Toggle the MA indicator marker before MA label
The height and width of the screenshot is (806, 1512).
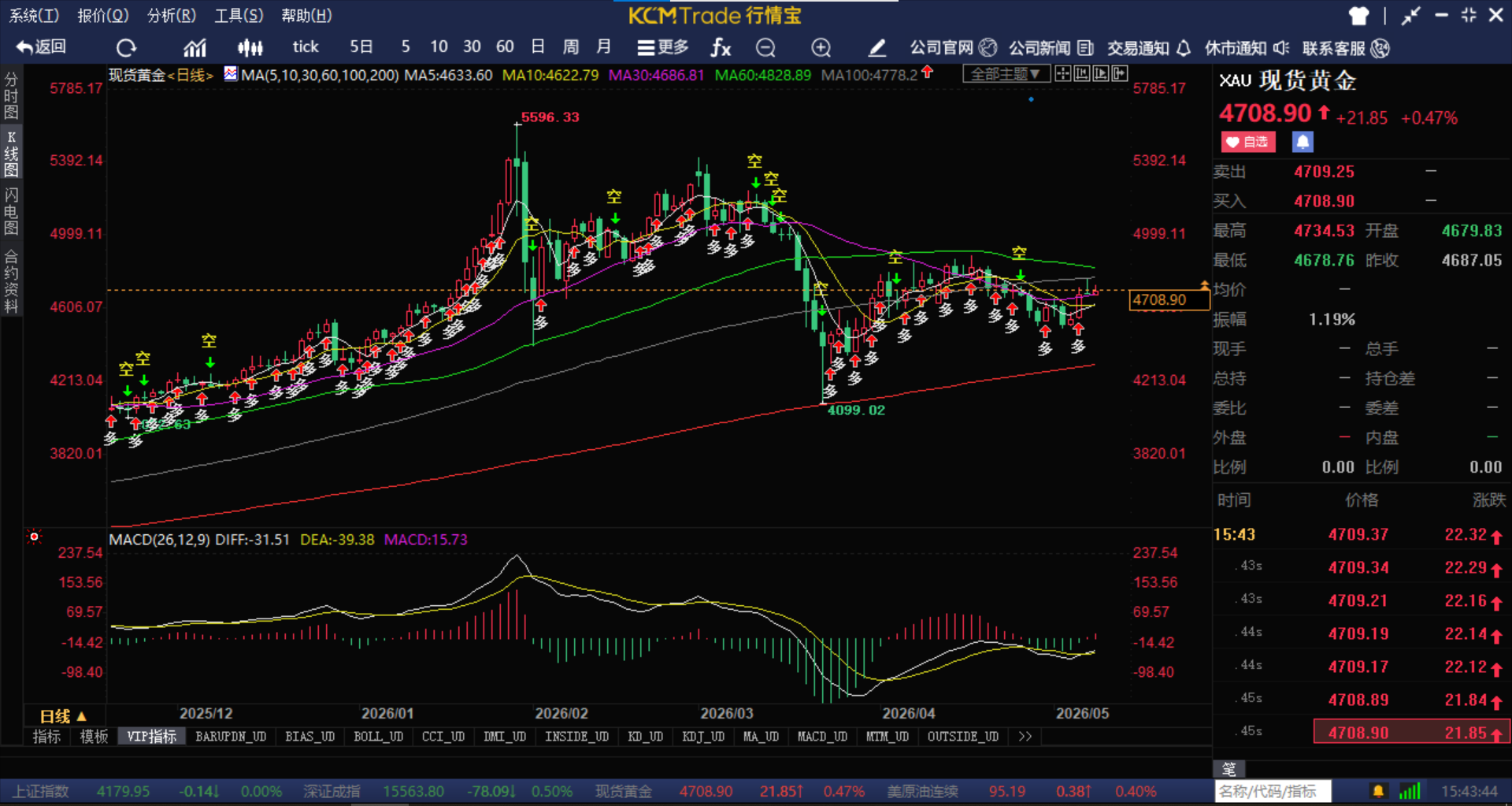pos(231,74)
